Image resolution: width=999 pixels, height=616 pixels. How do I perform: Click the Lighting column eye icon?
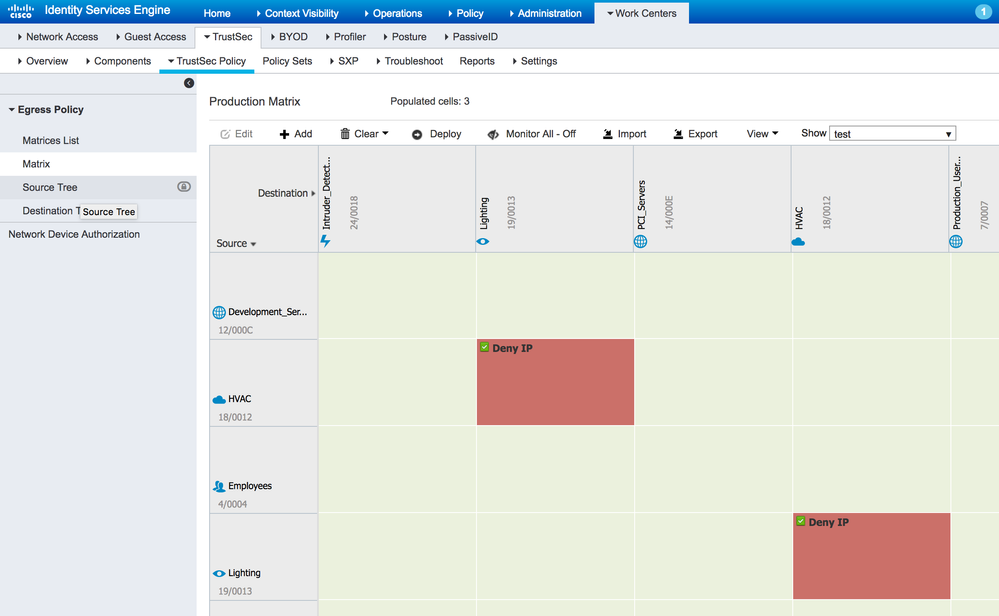[x=483, y=241]
